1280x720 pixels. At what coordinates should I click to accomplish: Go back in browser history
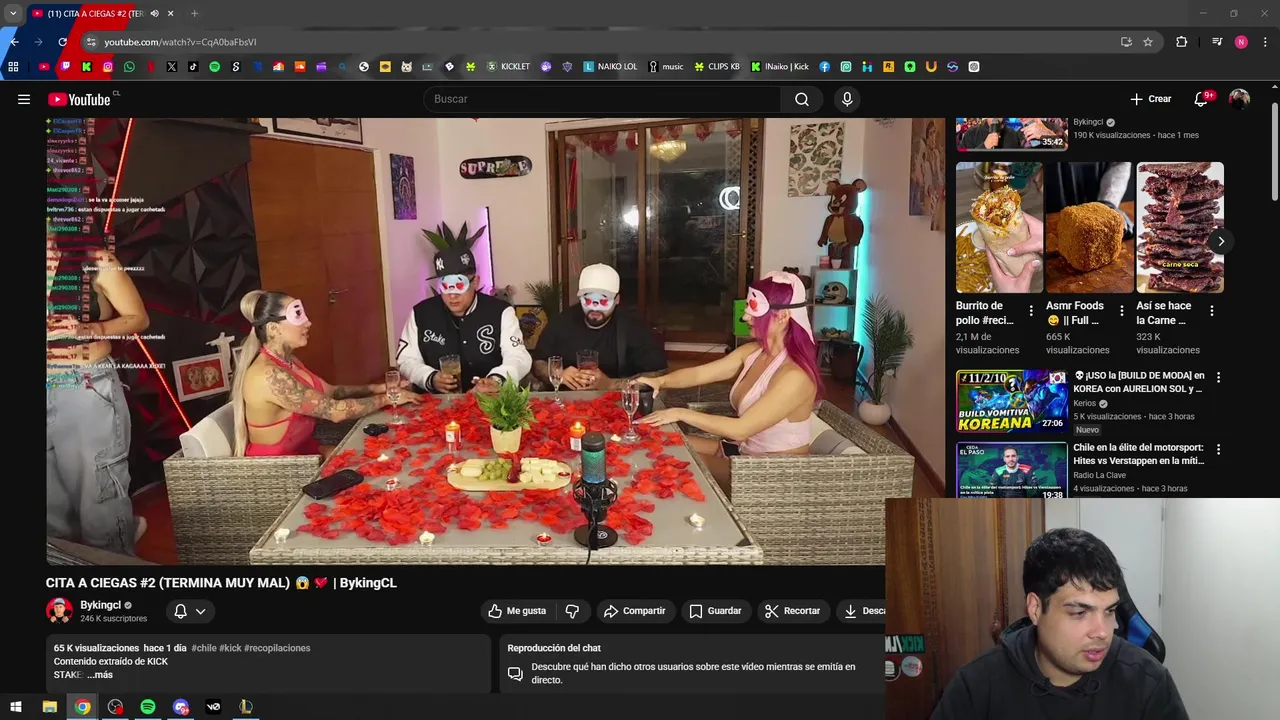[14, 42]
